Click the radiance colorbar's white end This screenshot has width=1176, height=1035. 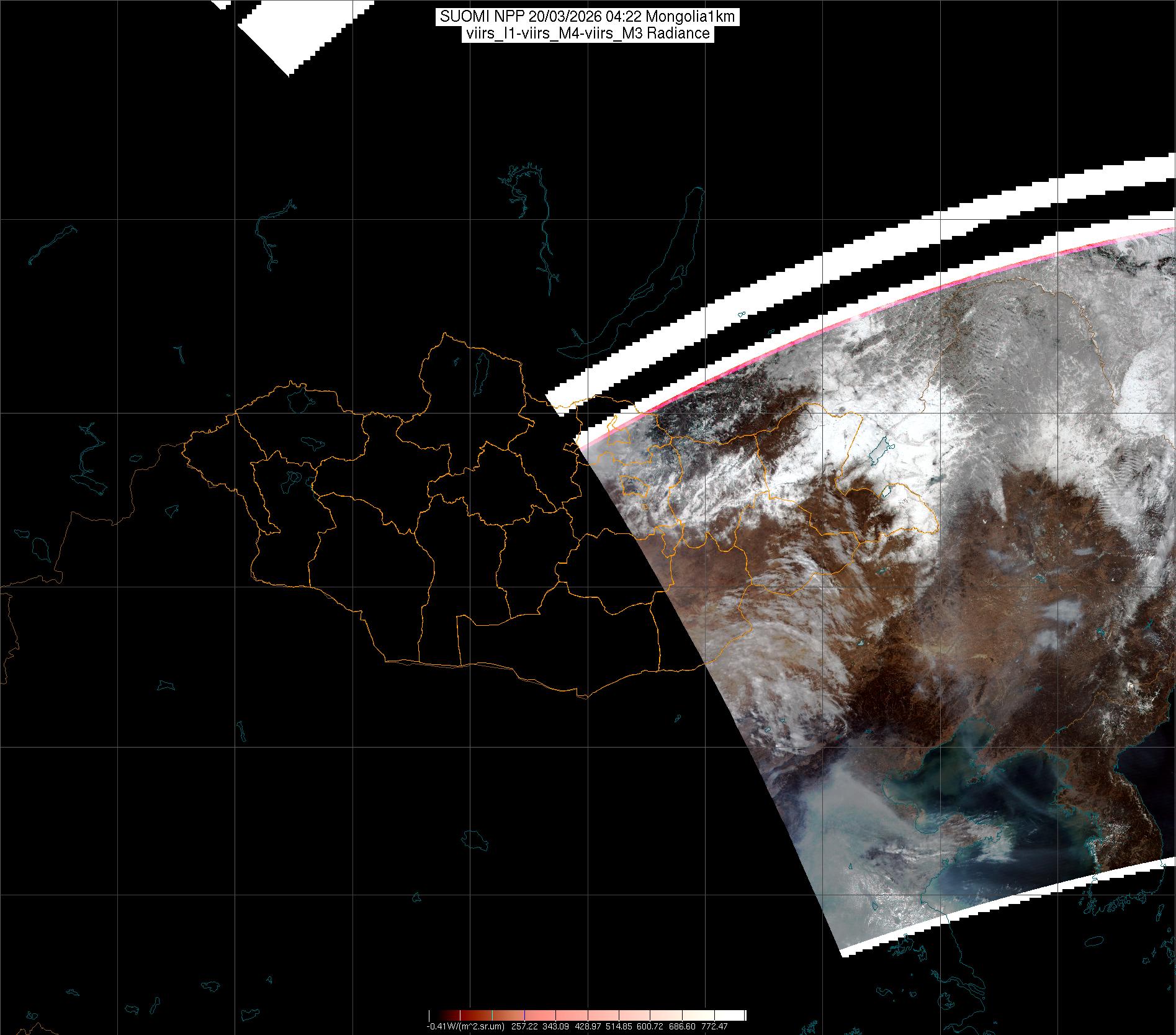[735, 1015]
